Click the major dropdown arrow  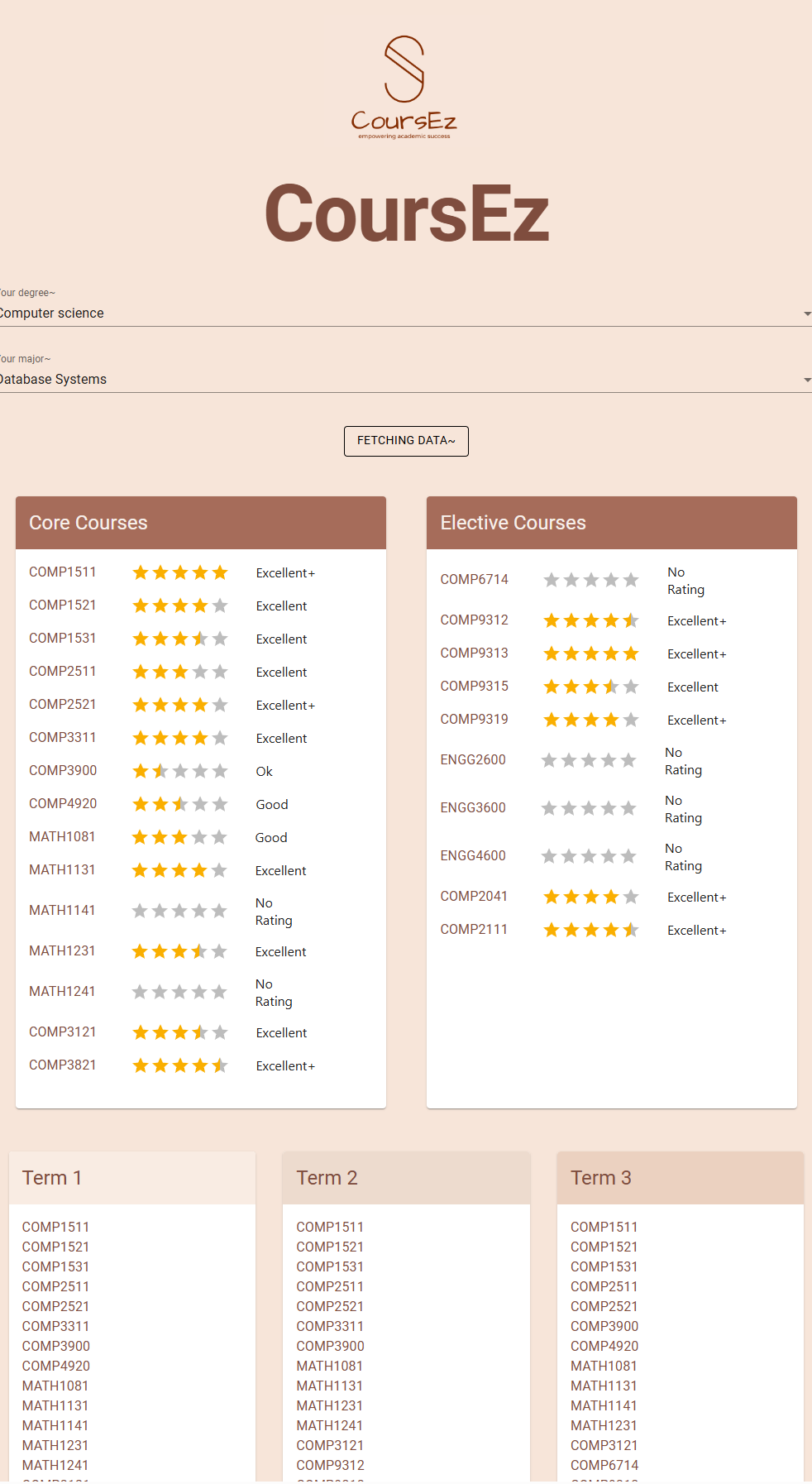click(807, 380)
